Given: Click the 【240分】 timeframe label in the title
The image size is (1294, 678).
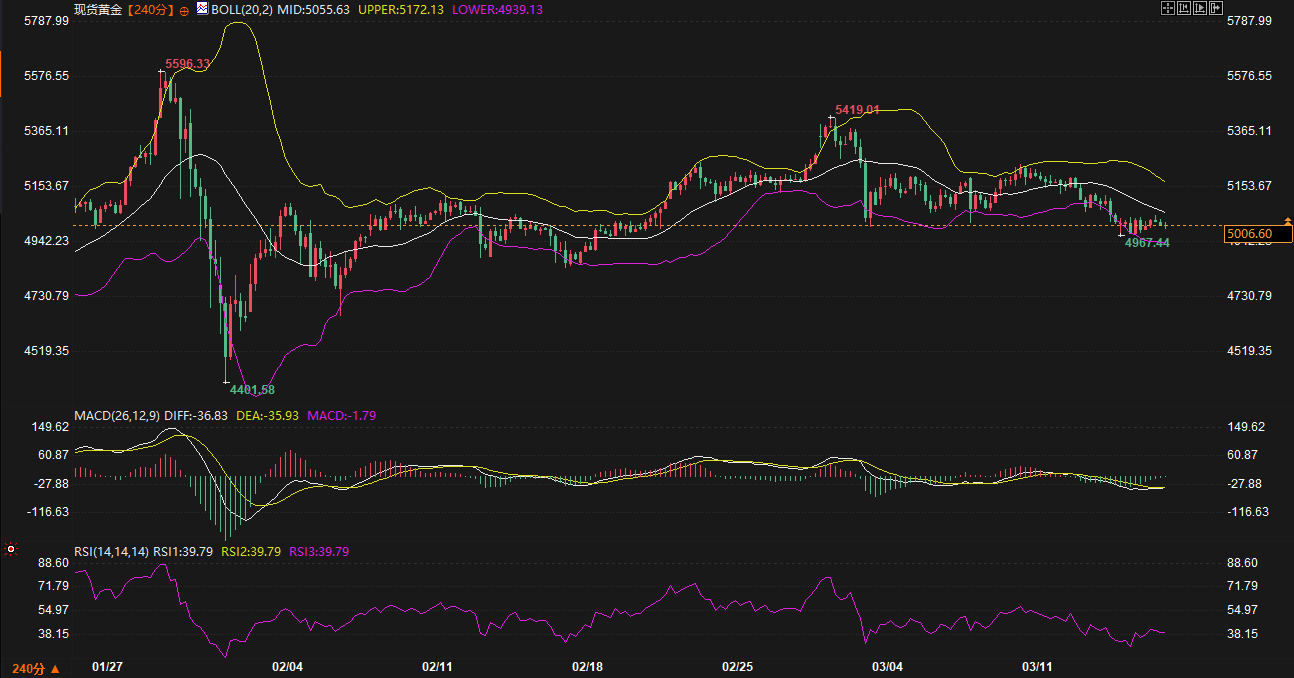Looking at the screenshot, I should click(150, 9).
